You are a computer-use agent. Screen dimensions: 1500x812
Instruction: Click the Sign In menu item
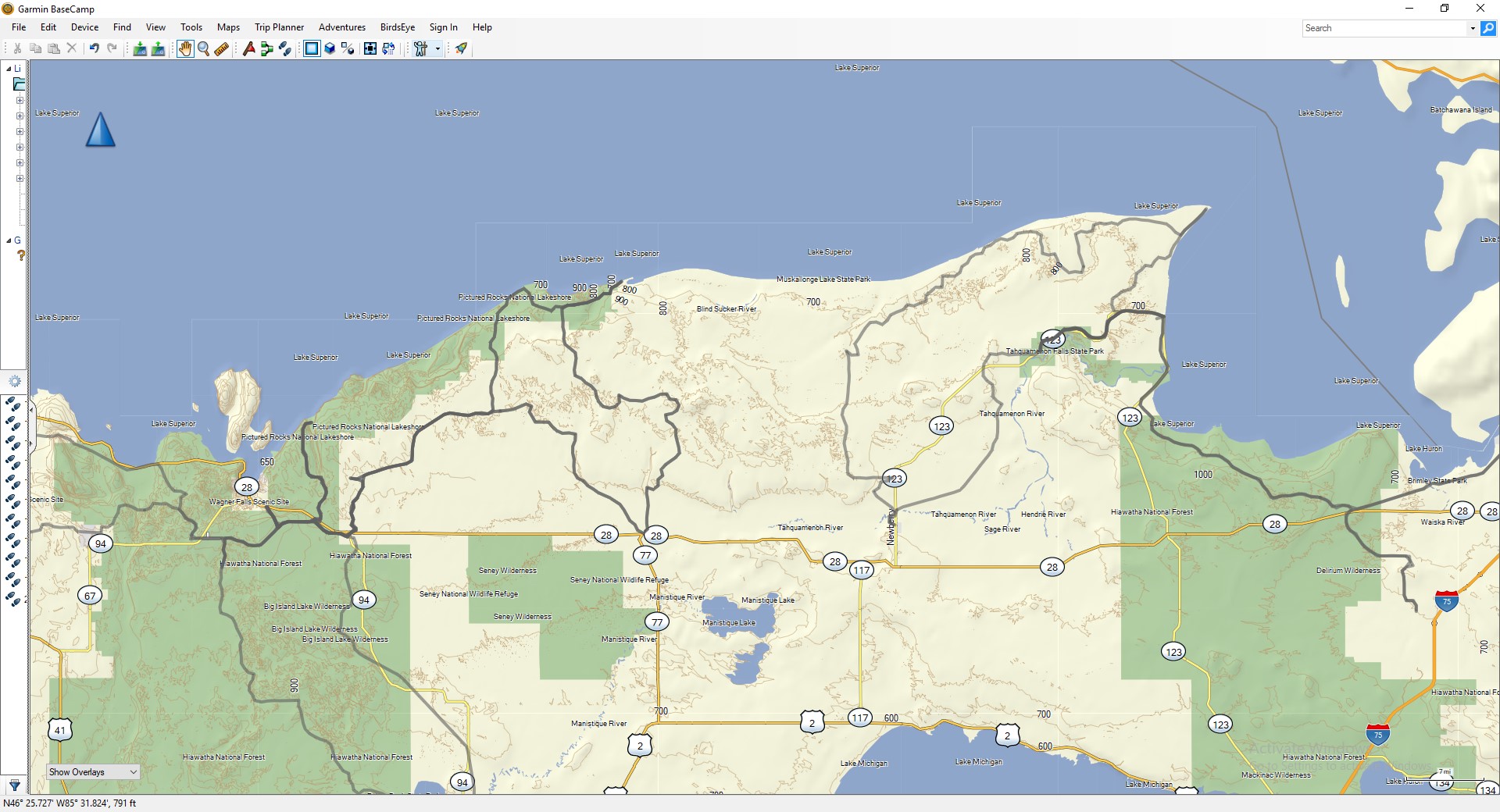pyautogui.click(x=443, y=27)
